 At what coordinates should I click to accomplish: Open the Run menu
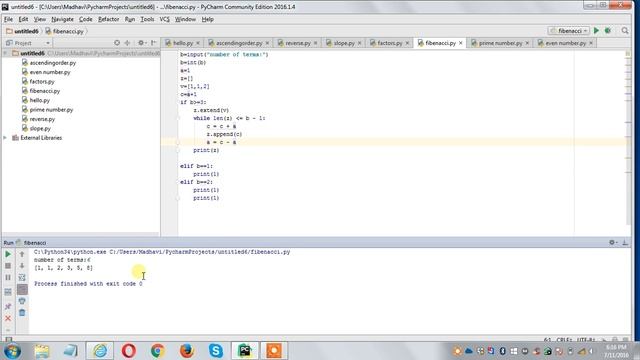[130, 19]
